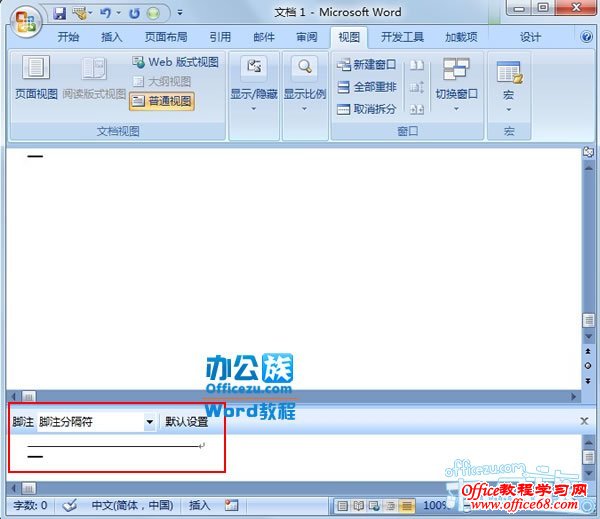Click the blue redo/repeat circular arrow
The width and height of the screenshot is (600, 519).
pyautogui.click(x=134, y=13)
